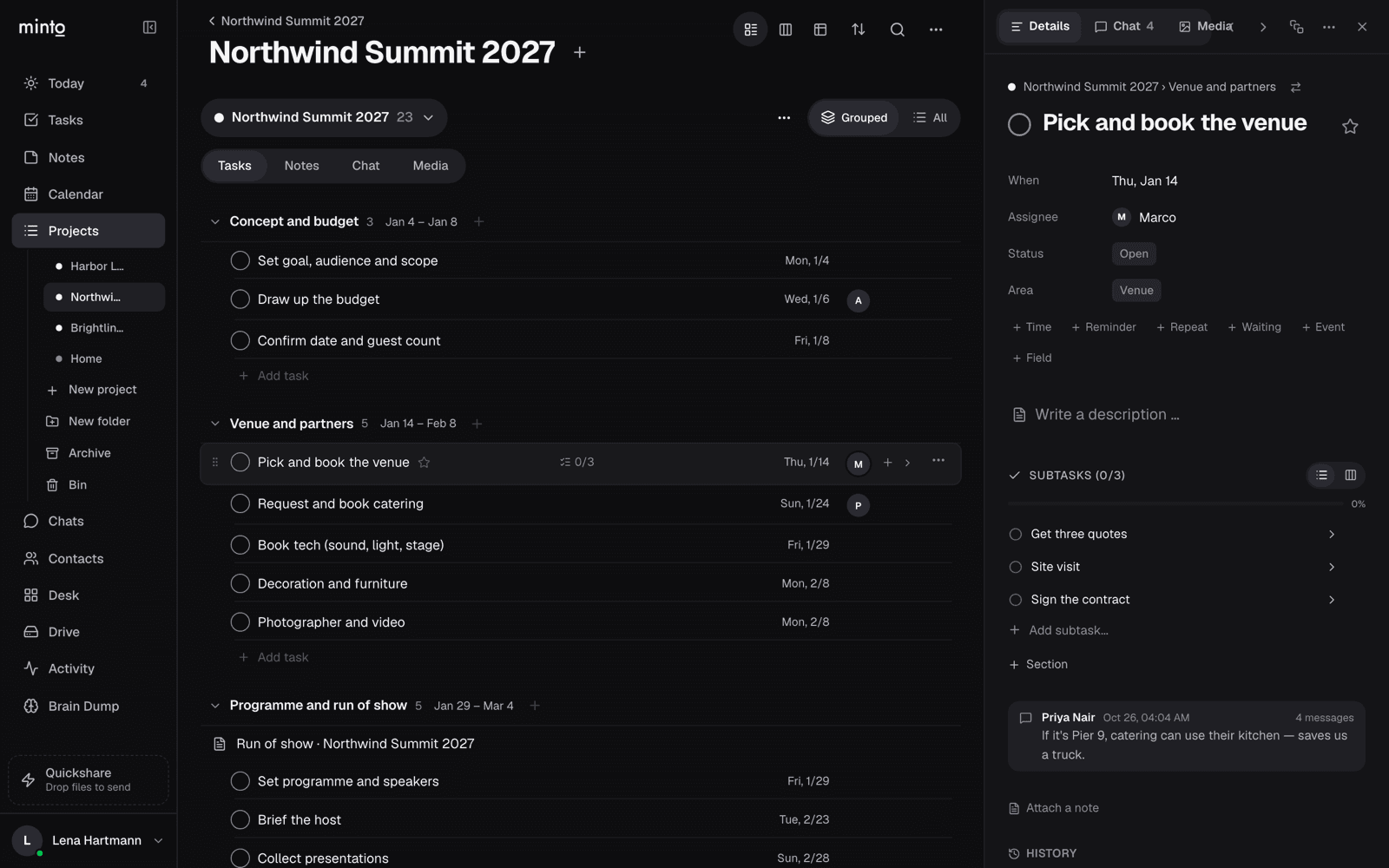Open Desk in sidebar
Image resolution: width=1389 pixels, height=868 pixels.
[x=87, y=595]
